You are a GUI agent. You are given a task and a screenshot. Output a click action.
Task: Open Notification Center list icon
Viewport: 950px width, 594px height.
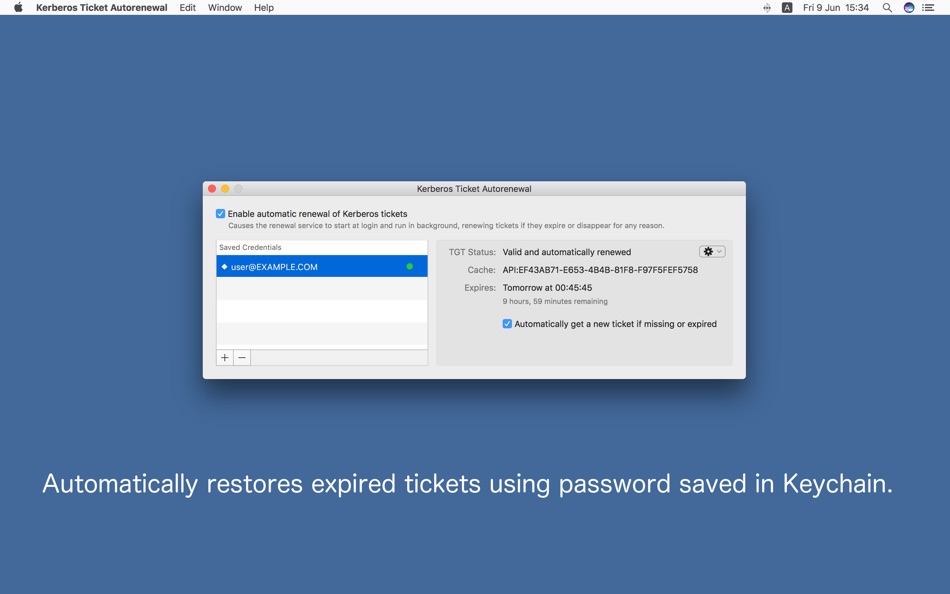[928, 7]
